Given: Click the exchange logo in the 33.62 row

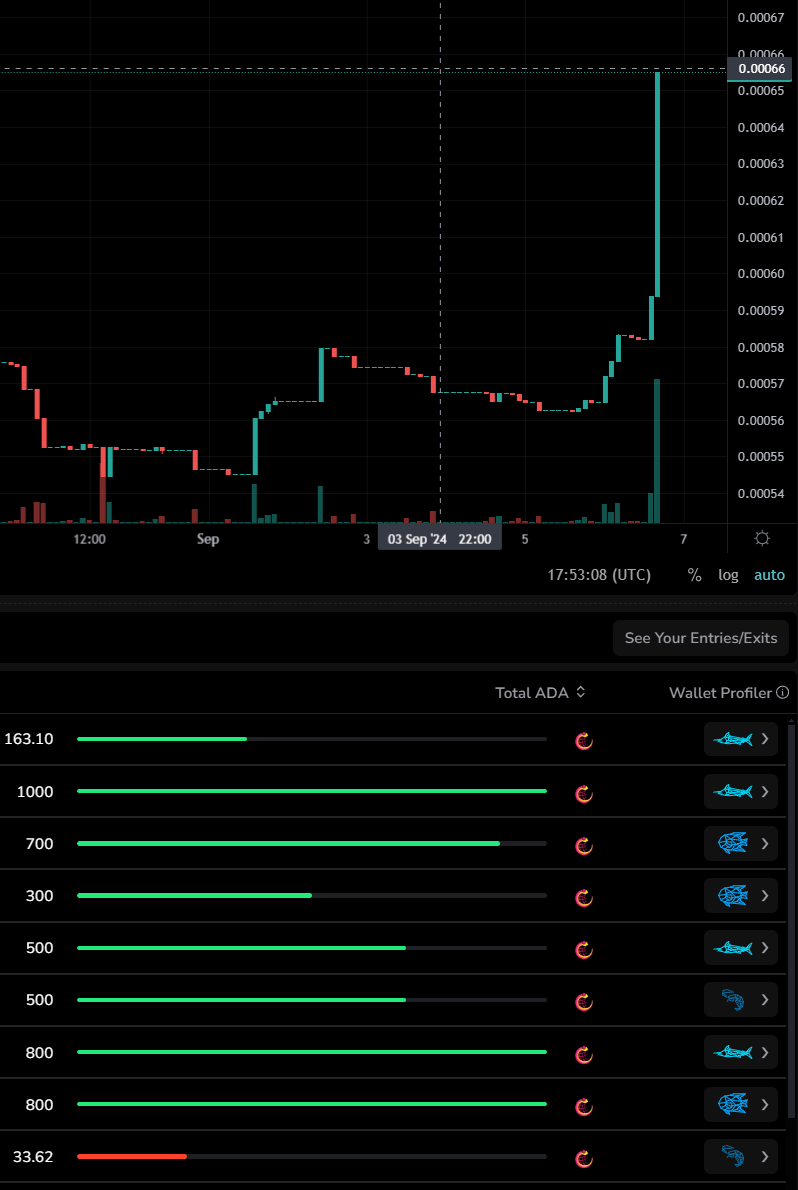Looking at the screenshot, I should point(584,1157).
